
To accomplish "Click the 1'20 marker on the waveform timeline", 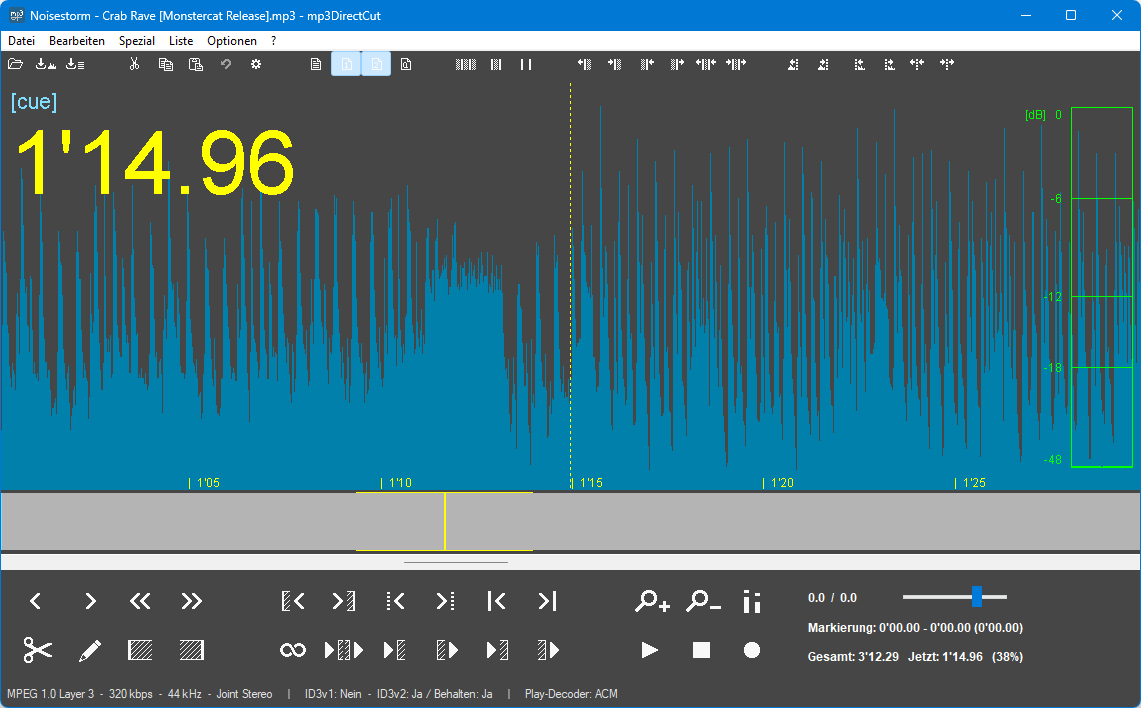I will 781,483.
